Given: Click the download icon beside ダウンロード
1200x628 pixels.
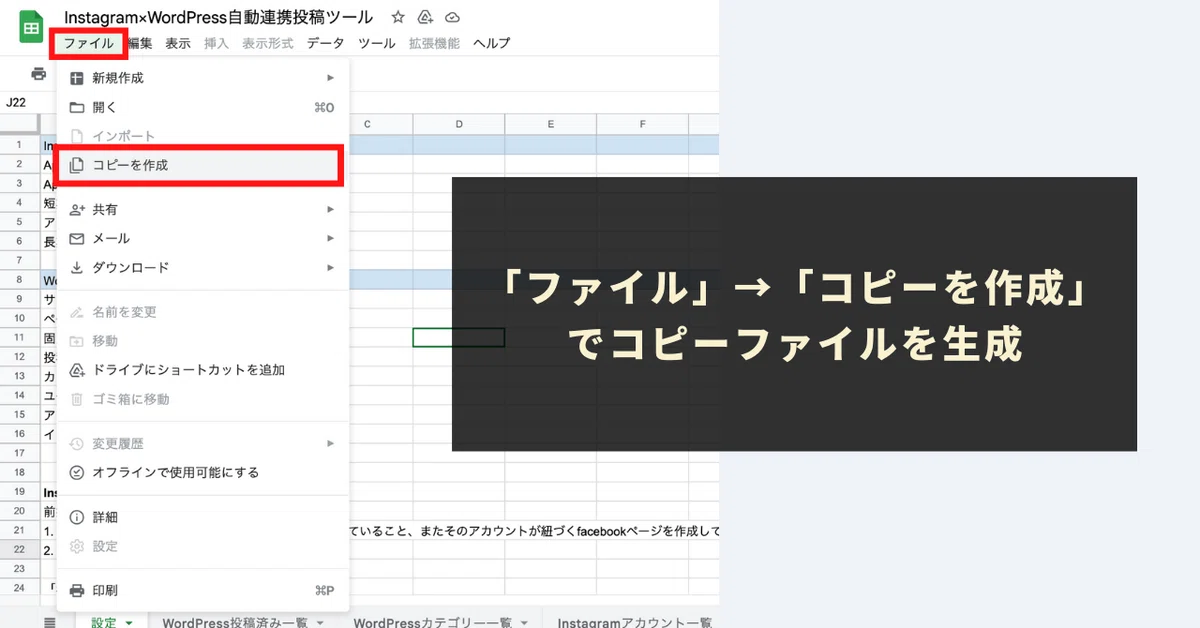Looking at the screenshot, I should pos(77,268).
